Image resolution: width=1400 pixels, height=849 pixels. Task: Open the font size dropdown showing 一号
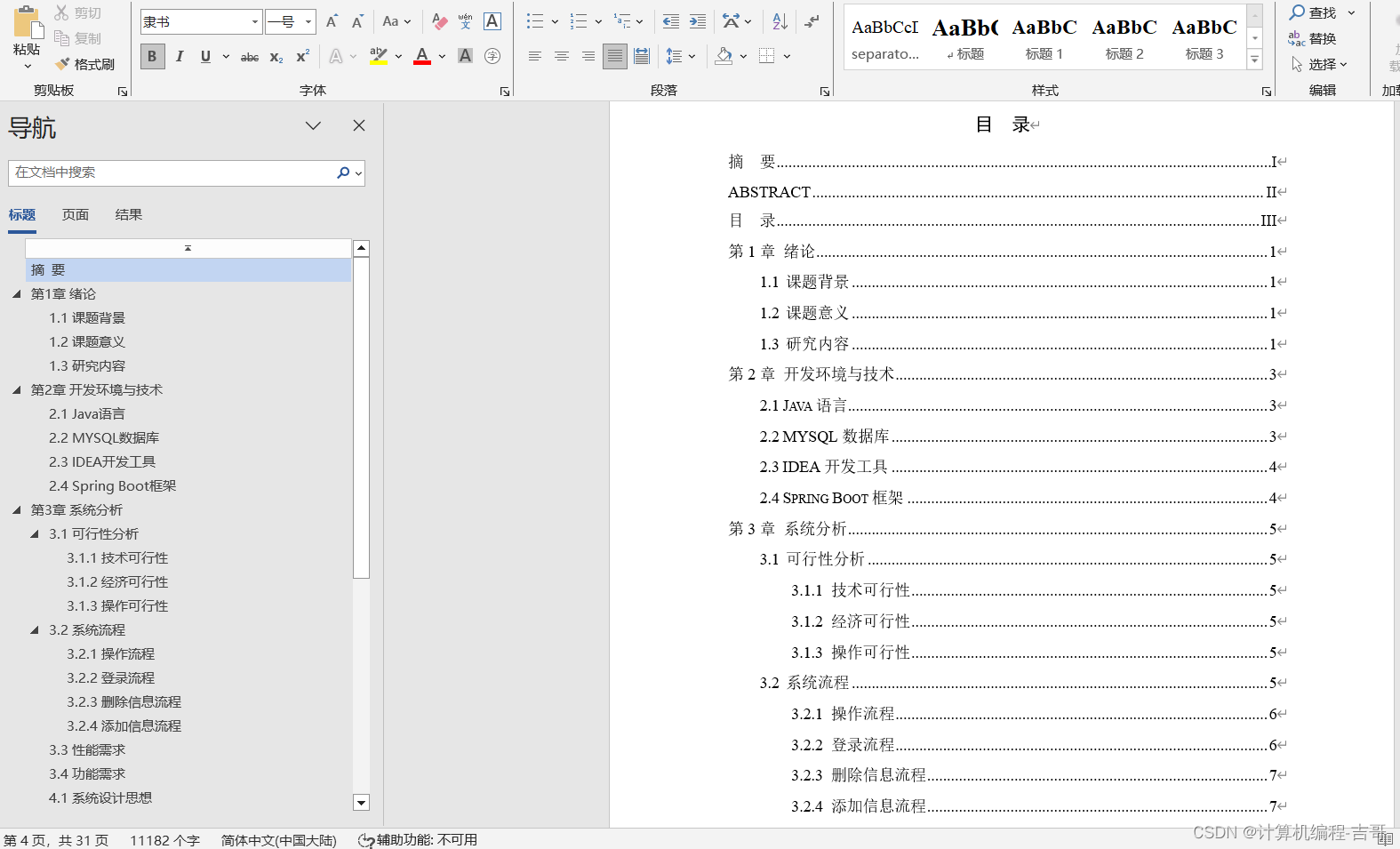(308, 21)
